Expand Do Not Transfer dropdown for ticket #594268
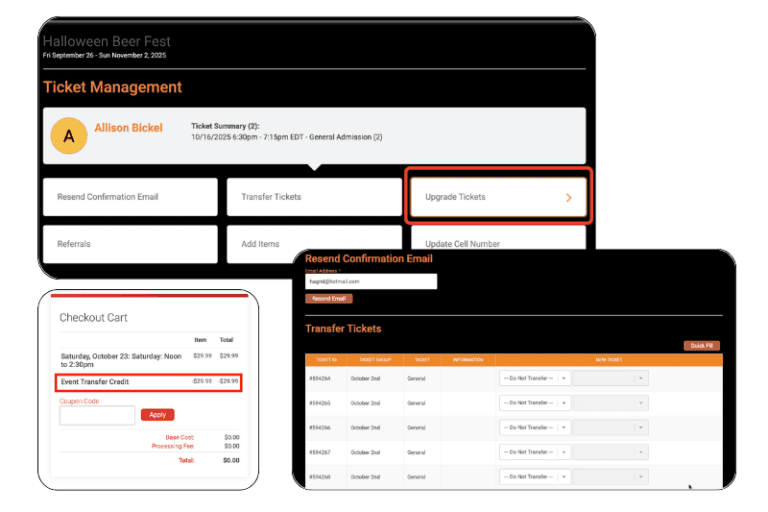Viewport: 768px width, 512px height. [534, 476]
